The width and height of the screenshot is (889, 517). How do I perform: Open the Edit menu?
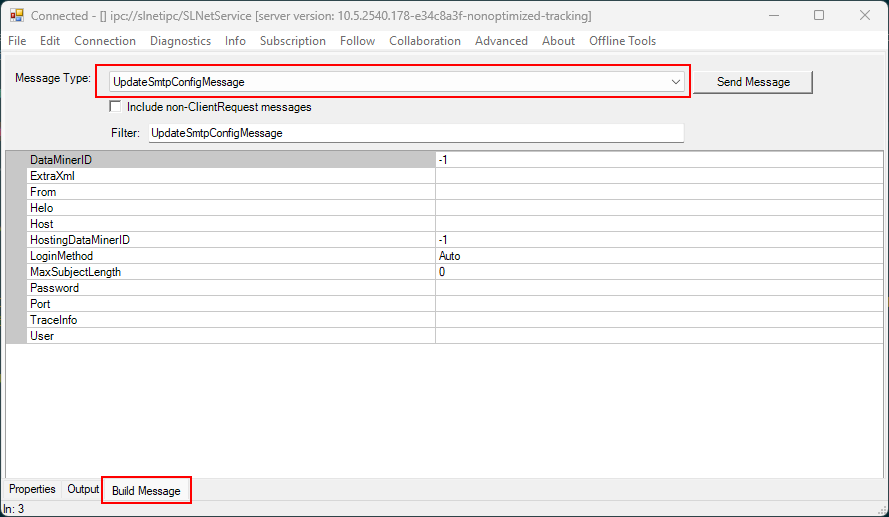click(50, 41)
